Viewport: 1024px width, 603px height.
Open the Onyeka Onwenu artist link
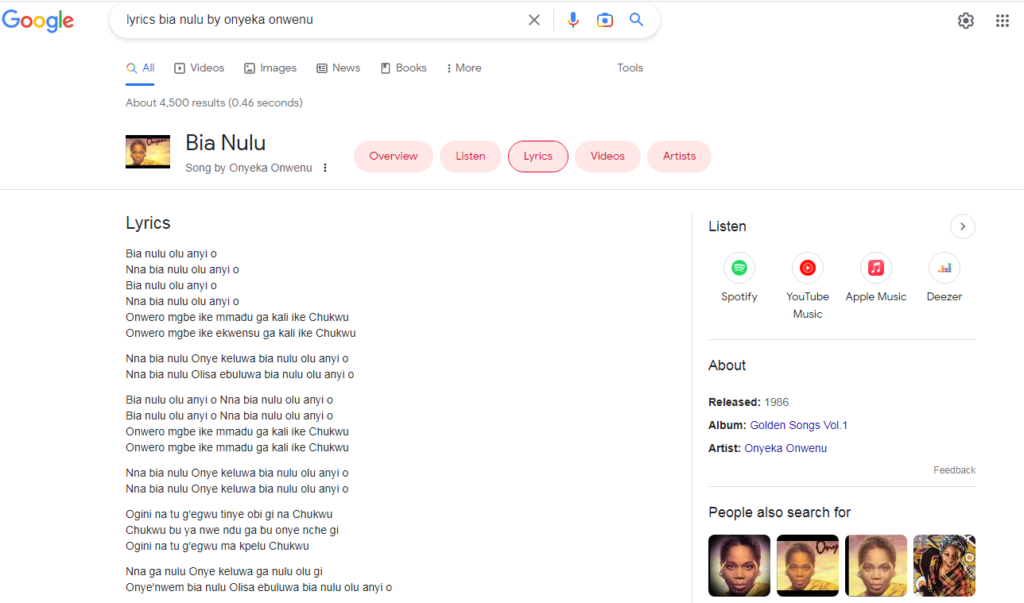pos(786,448)
